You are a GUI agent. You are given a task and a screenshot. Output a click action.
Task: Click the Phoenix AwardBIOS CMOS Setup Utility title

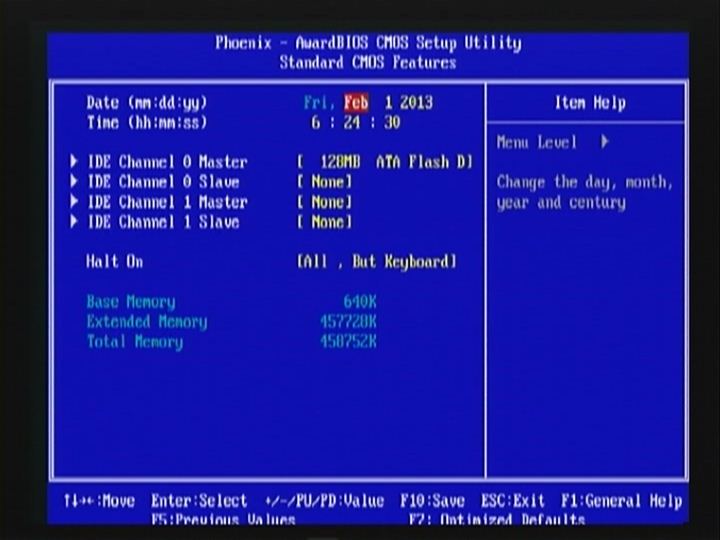click(x=368, y=43)
